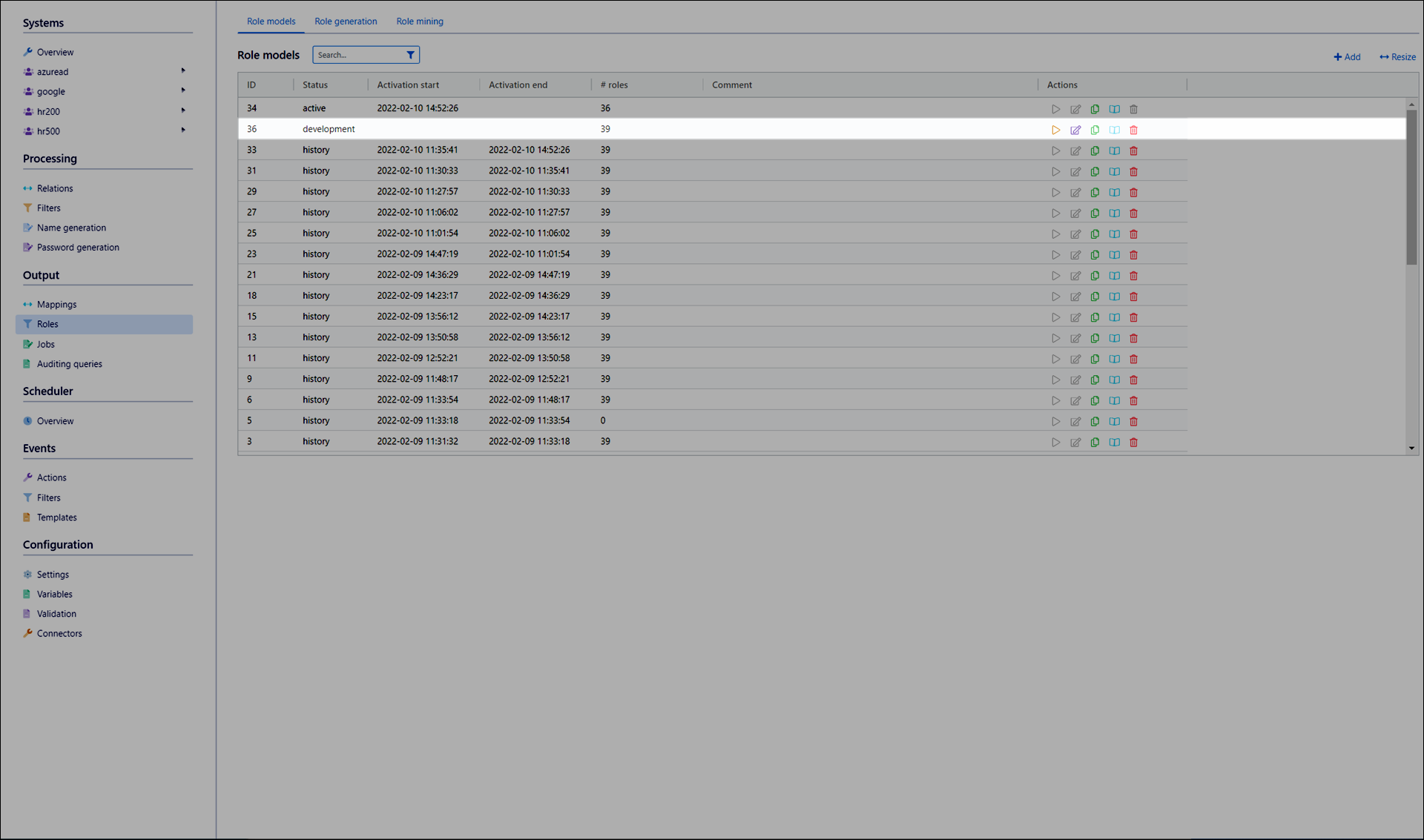Expand the hr500 system submenu arrow

[183, 130]
